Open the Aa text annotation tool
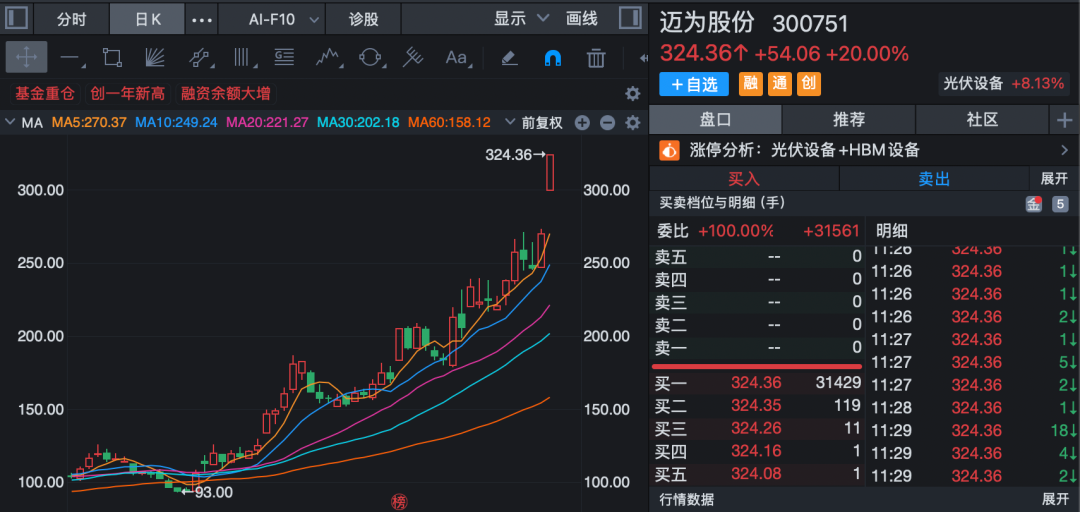 pyautogui.click(x=456, y=57)
